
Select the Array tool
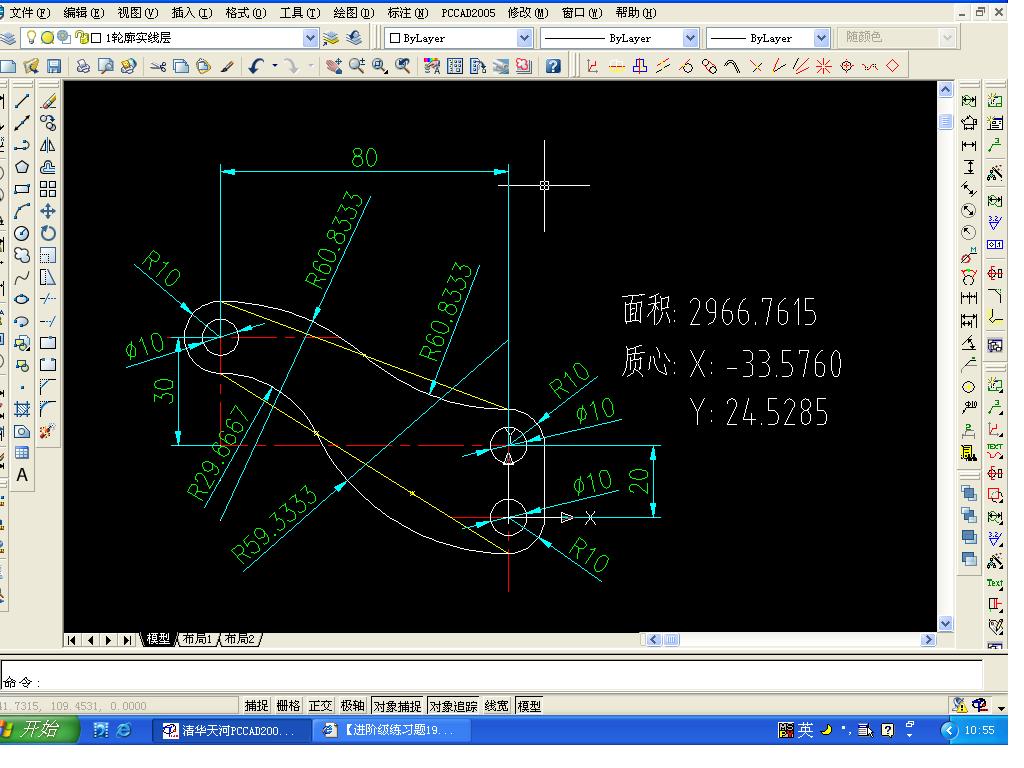point(48,189)
